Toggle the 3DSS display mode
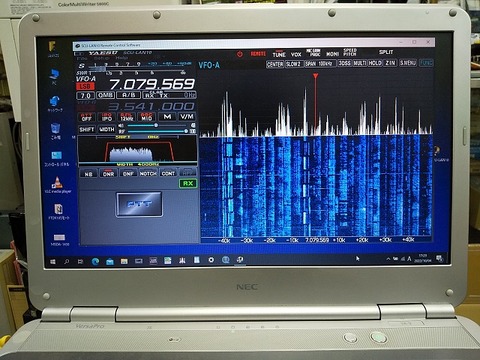 coord(345,63)
